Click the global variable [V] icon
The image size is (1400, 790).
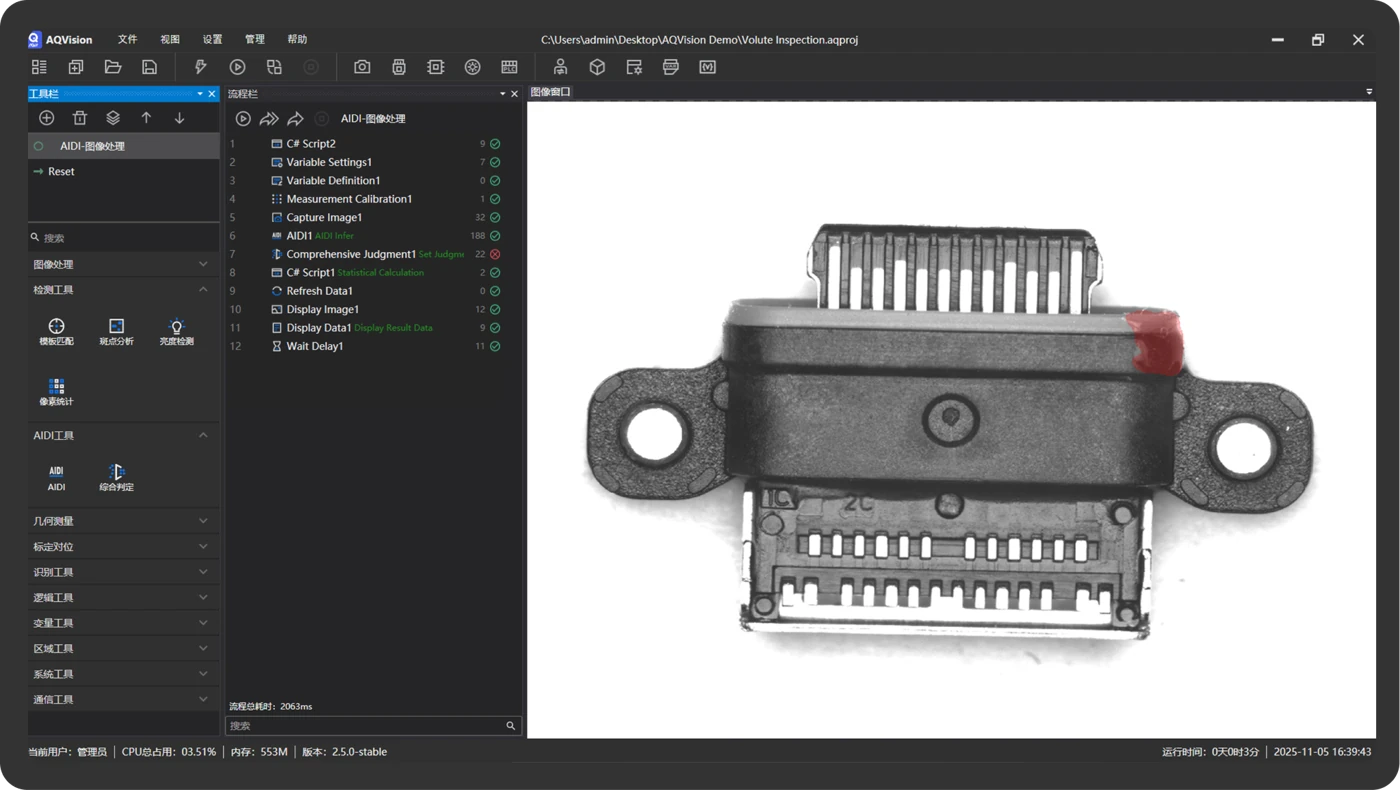point(708,67)
